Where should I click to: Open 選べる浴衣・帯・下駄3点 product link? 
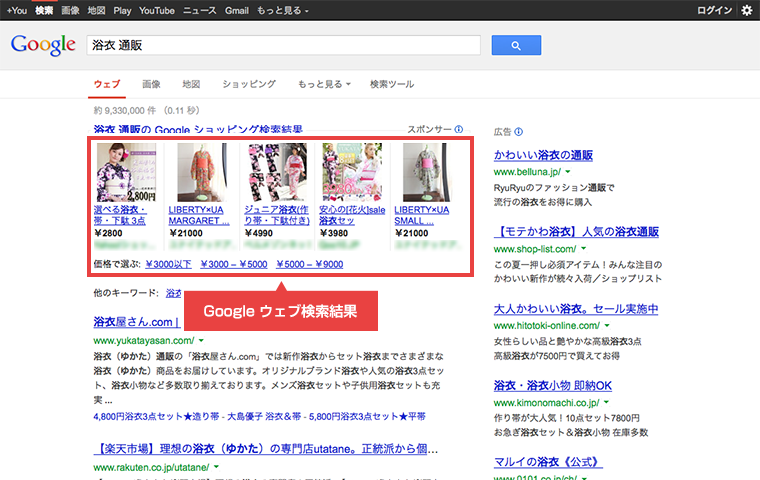pos(120,215)
